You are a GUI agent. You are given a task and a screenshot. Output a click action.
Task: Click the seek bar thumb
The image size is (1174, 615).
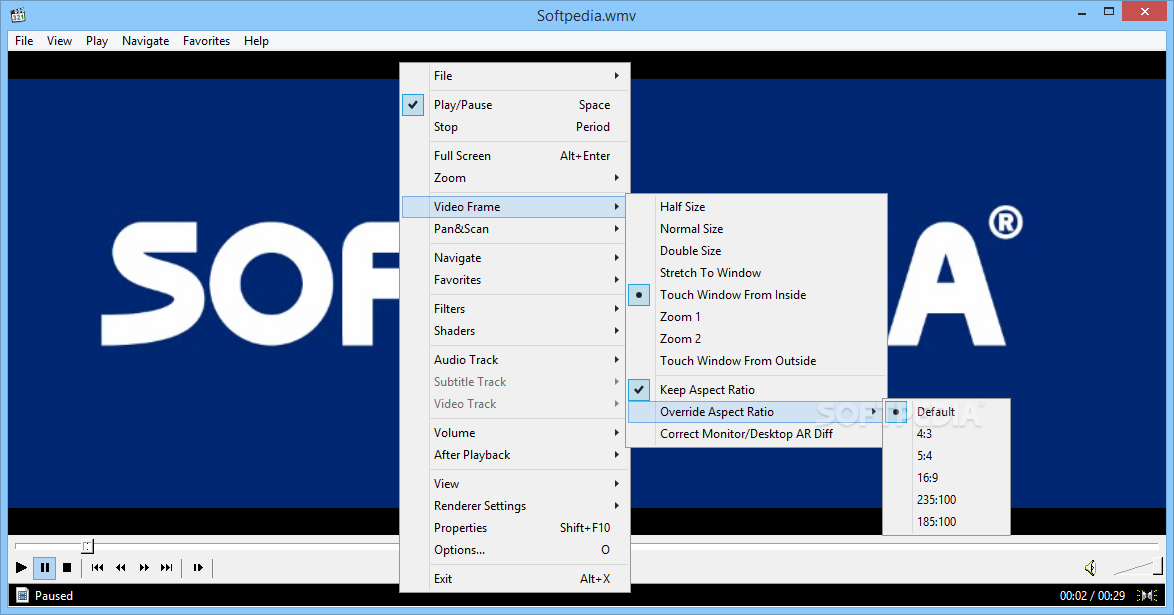pyautogui.click(x=88, y=546)
